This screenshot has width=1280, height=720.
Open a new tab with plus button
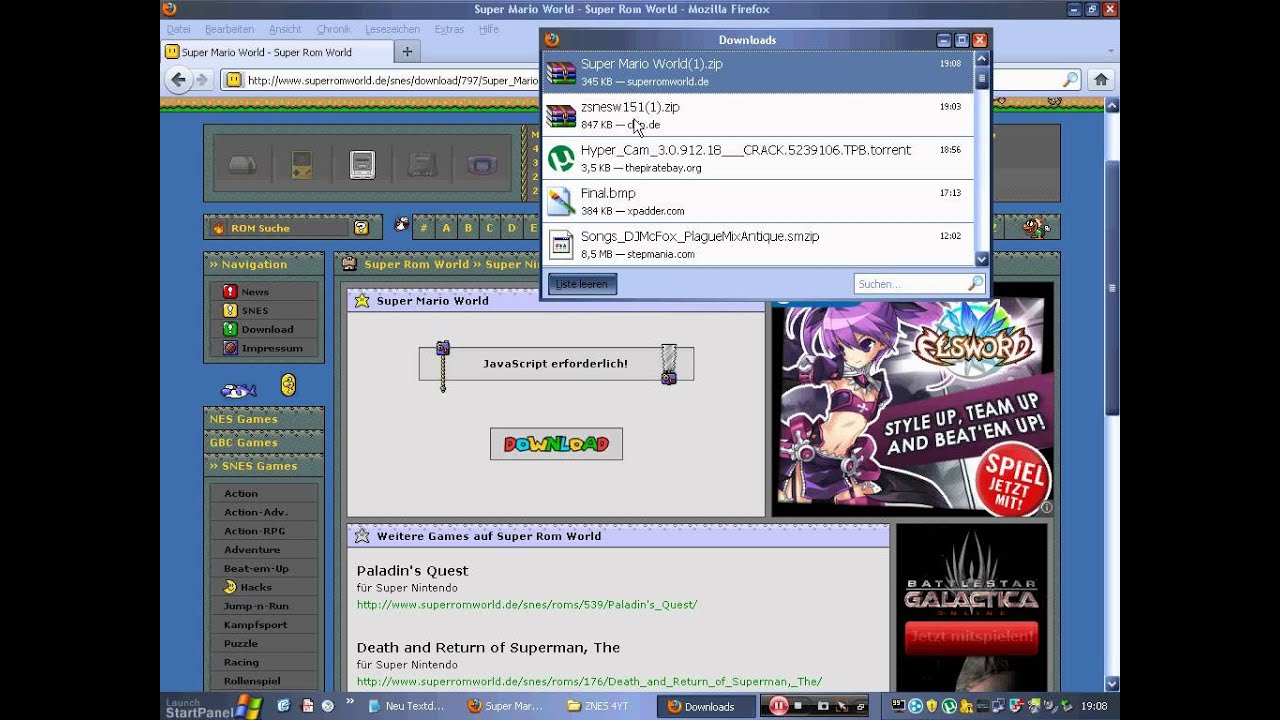407,52
